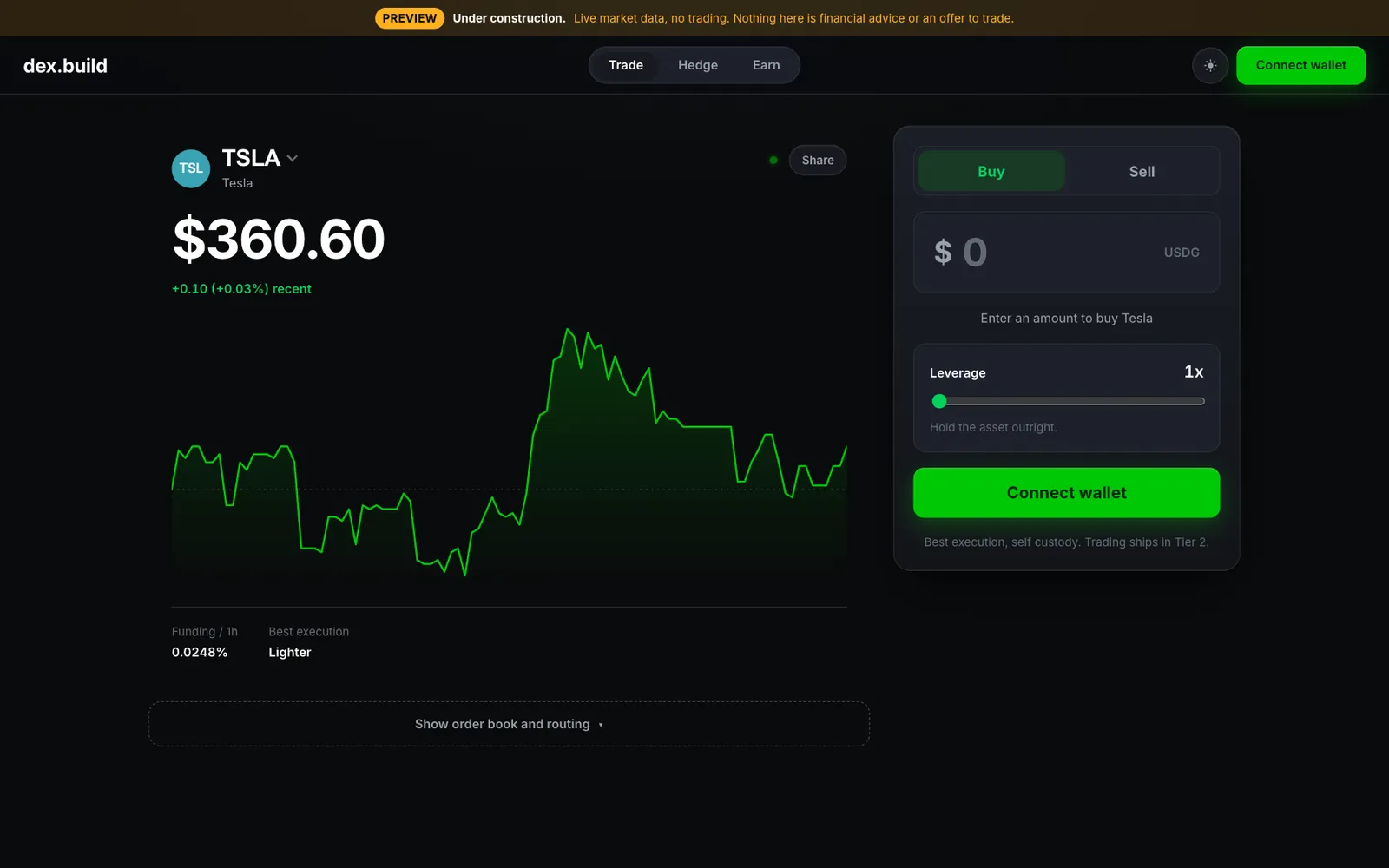Expand Show order book and routing
This screenshot has height=868, width=1389.
click(x=509, y=724)
